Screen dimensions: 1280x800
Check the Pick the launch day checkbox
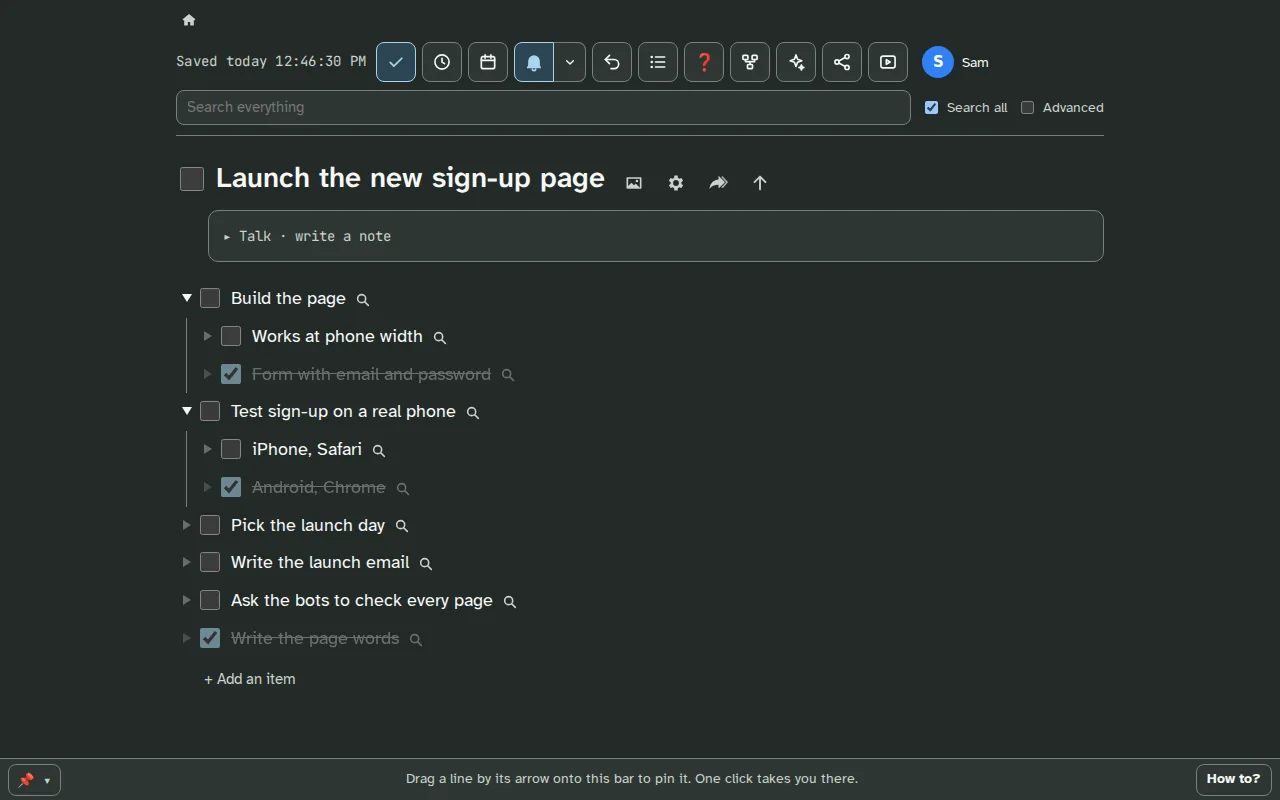click(210, 525)
